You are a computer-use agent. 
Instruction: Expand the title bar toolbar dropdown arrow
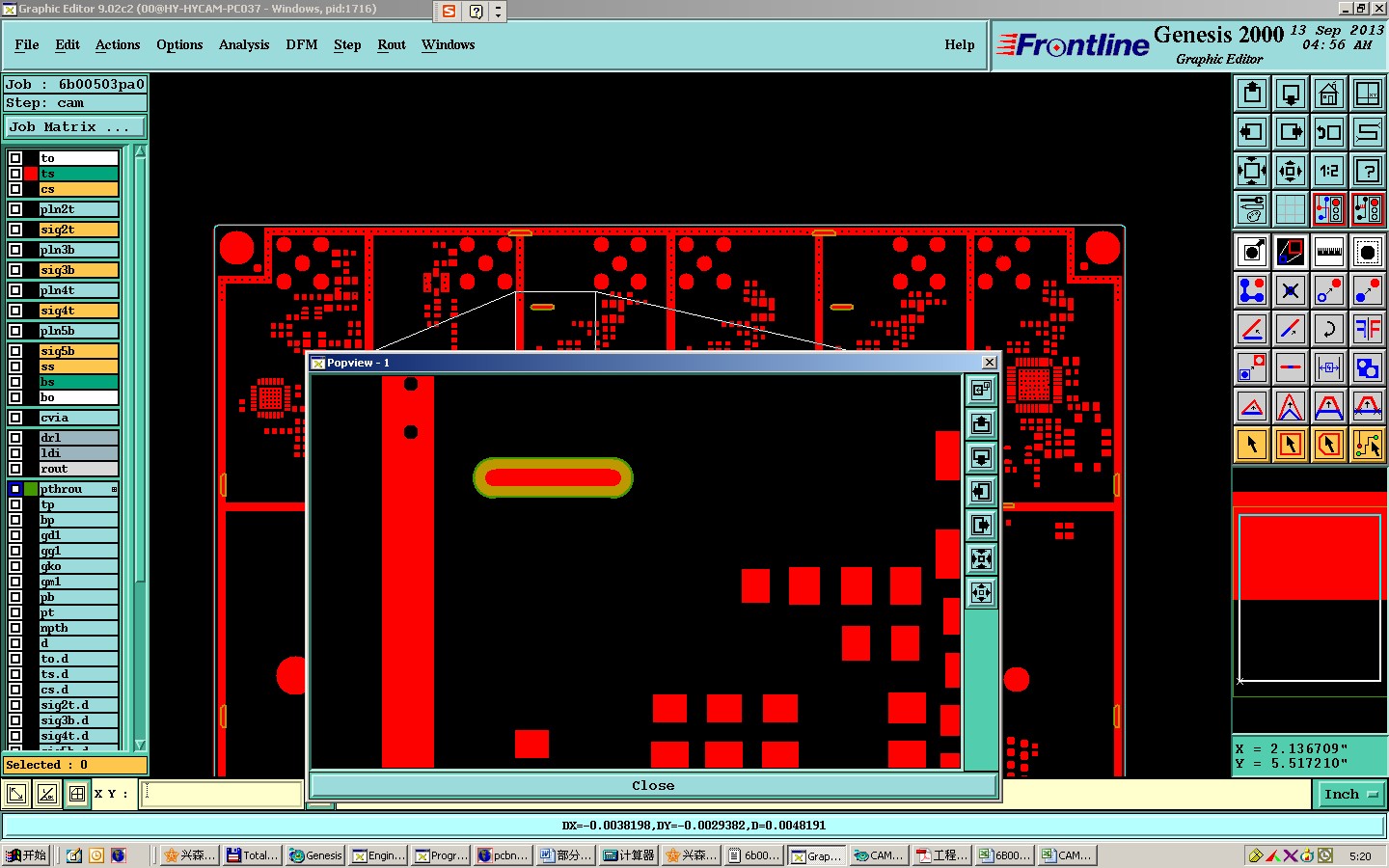click(x=498, y=12)
